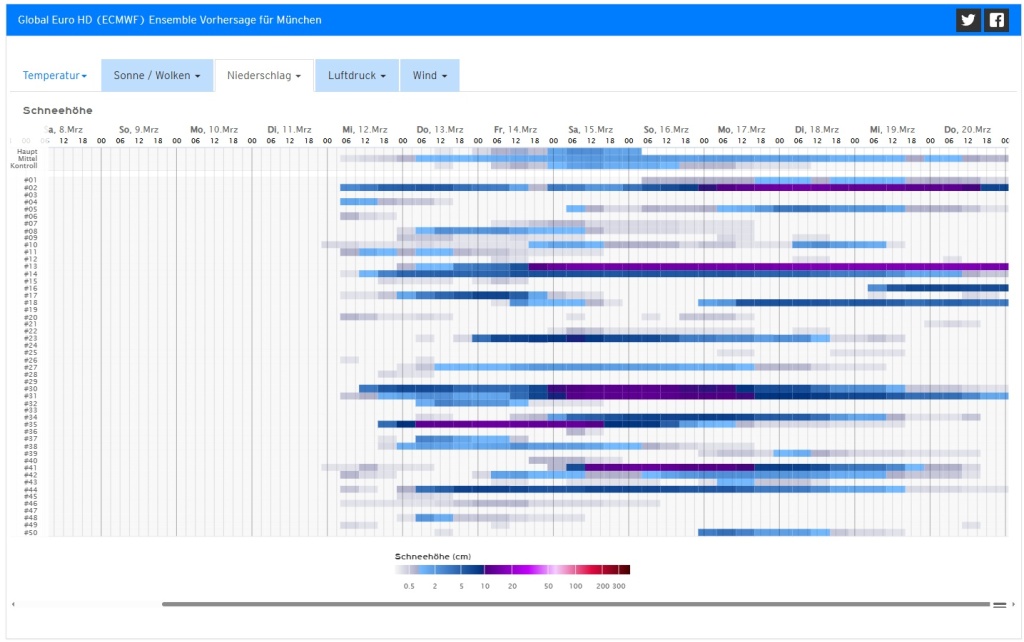Click the purple 20 cm legend swatch

(512, 570)
